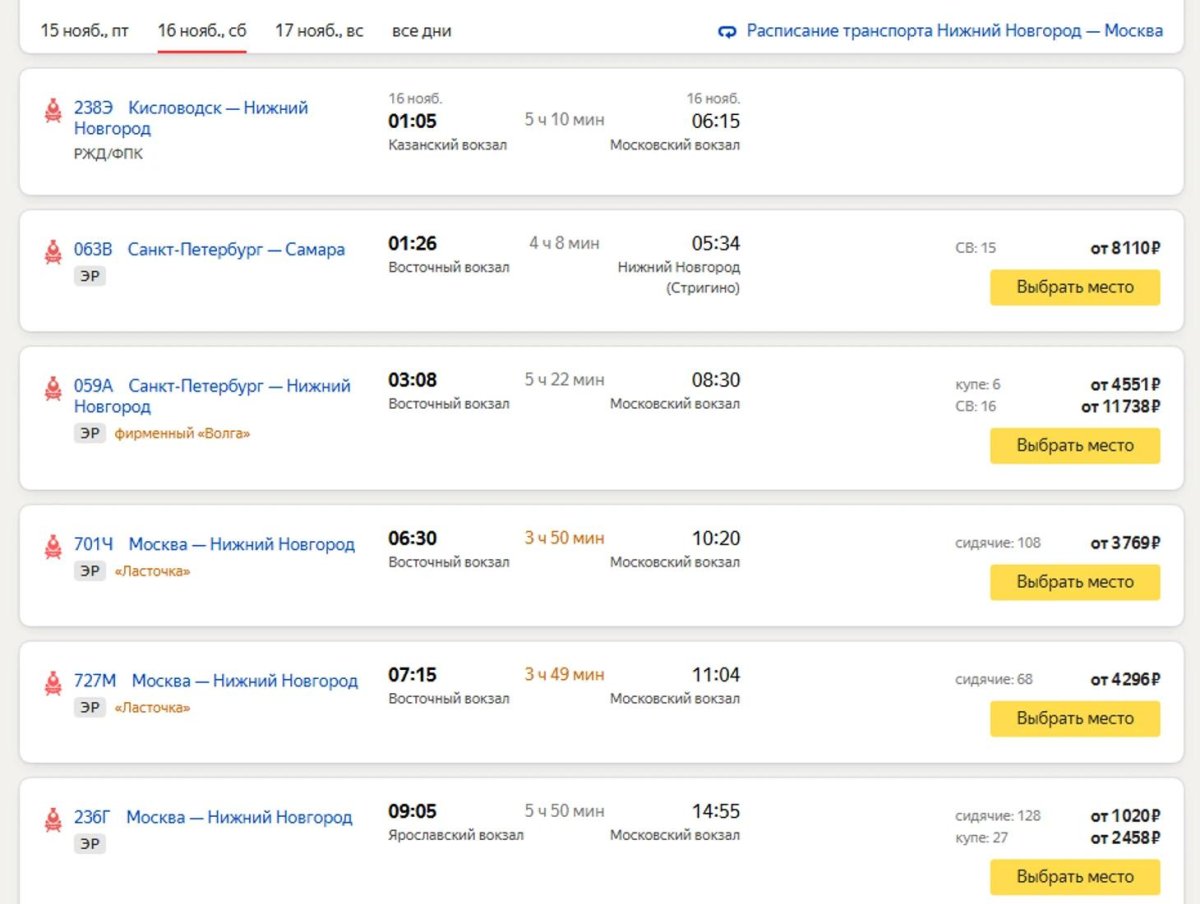Open фирменный «Волга» label on 059А
The height and width of the screenshot is (904, 1200).
[182, 434]
